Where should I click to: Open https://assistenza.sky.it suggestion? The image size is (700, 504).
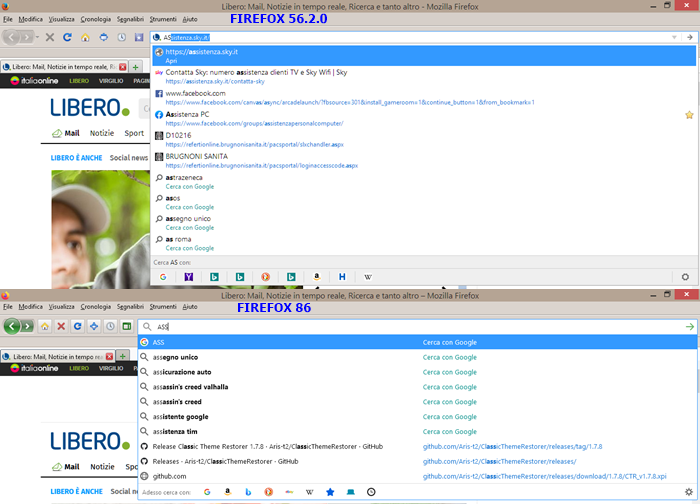coord(424,56)
